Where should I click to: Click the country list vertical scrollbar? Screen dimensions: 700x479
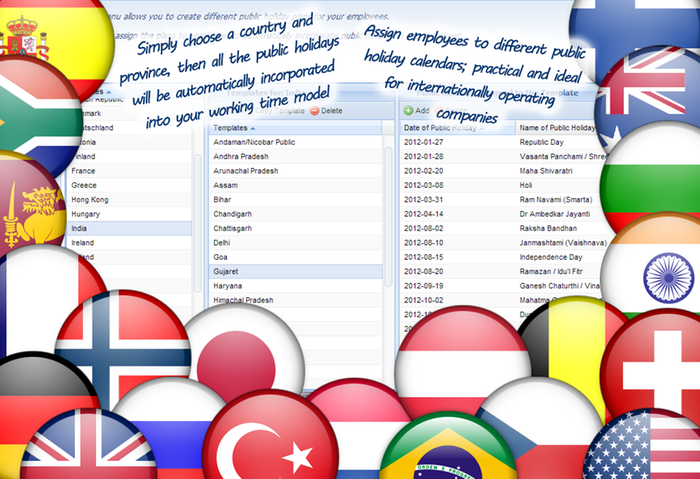pos(198,223)
